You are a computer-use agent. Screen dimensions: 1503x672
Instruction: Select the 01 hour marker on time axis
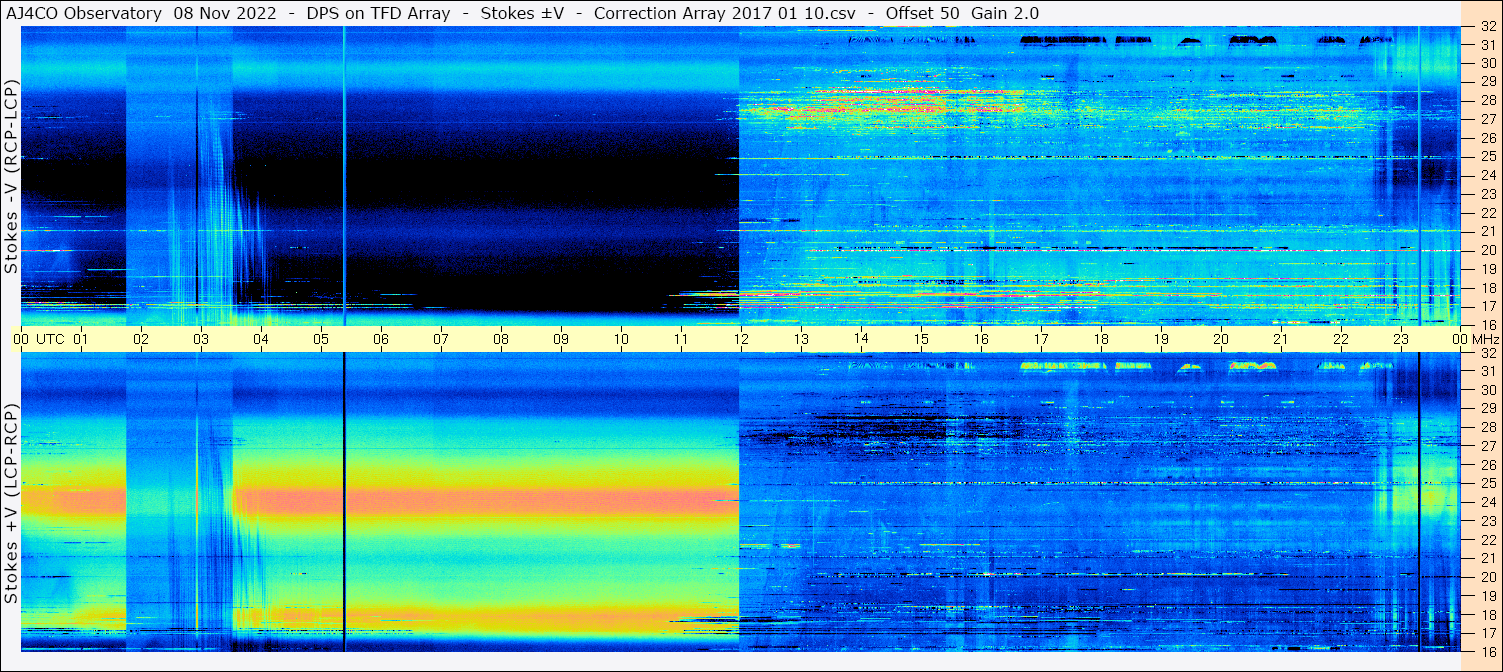(81, 339)
